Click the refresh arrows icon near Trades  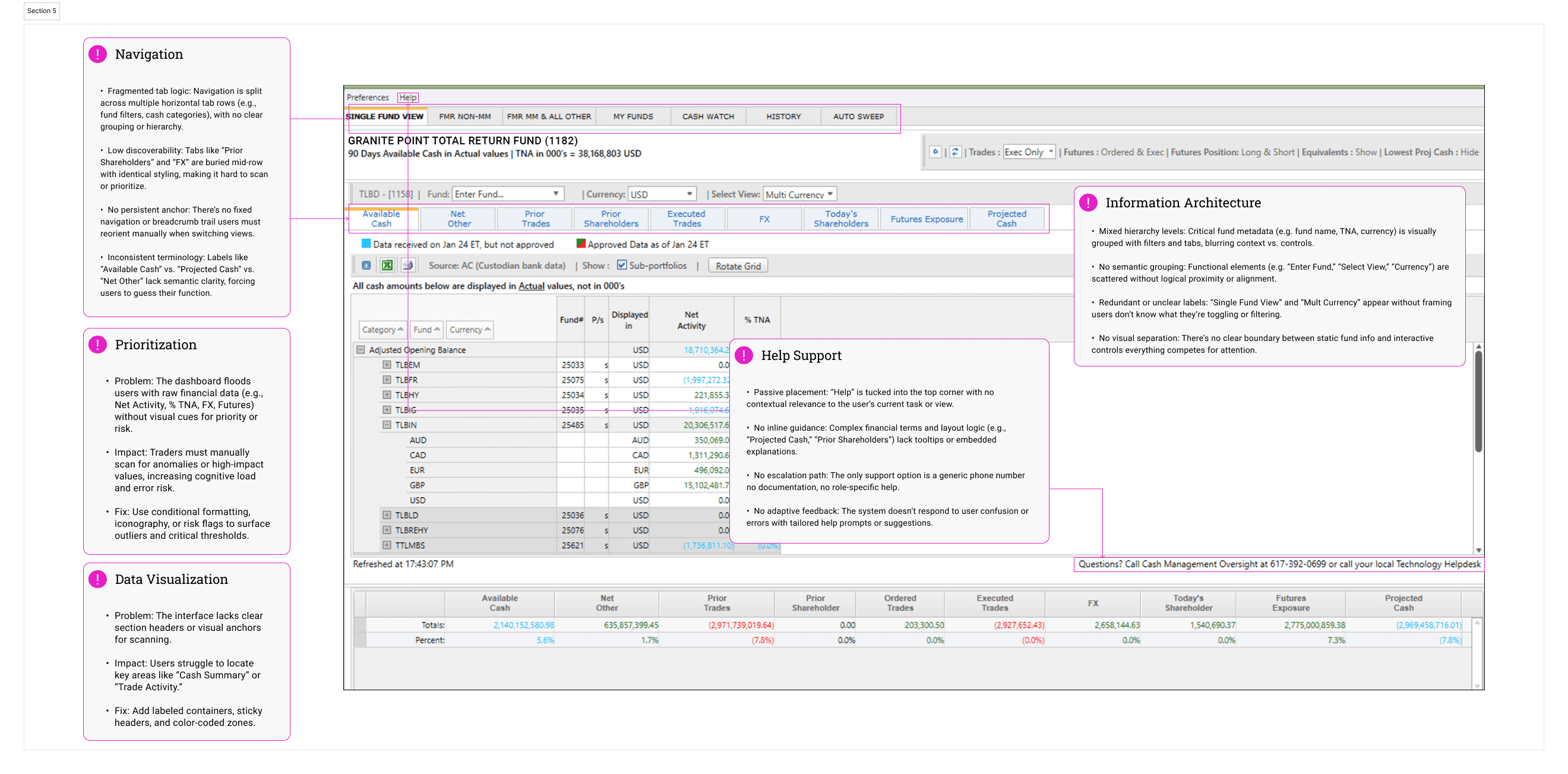pyautogui.click(x=956, y=152)
